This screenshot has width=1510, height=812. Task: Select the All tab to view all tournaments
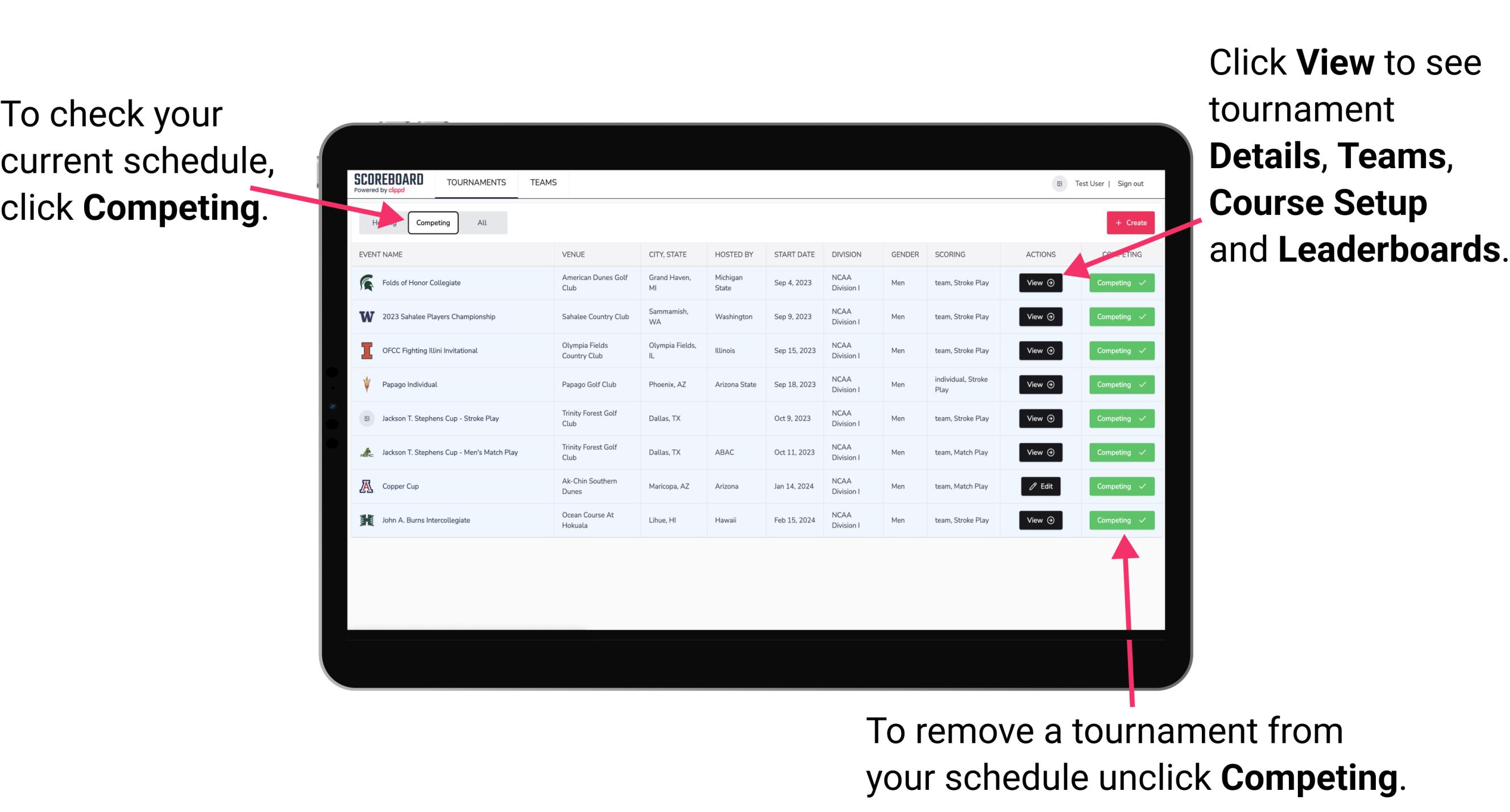coord(480,222)
